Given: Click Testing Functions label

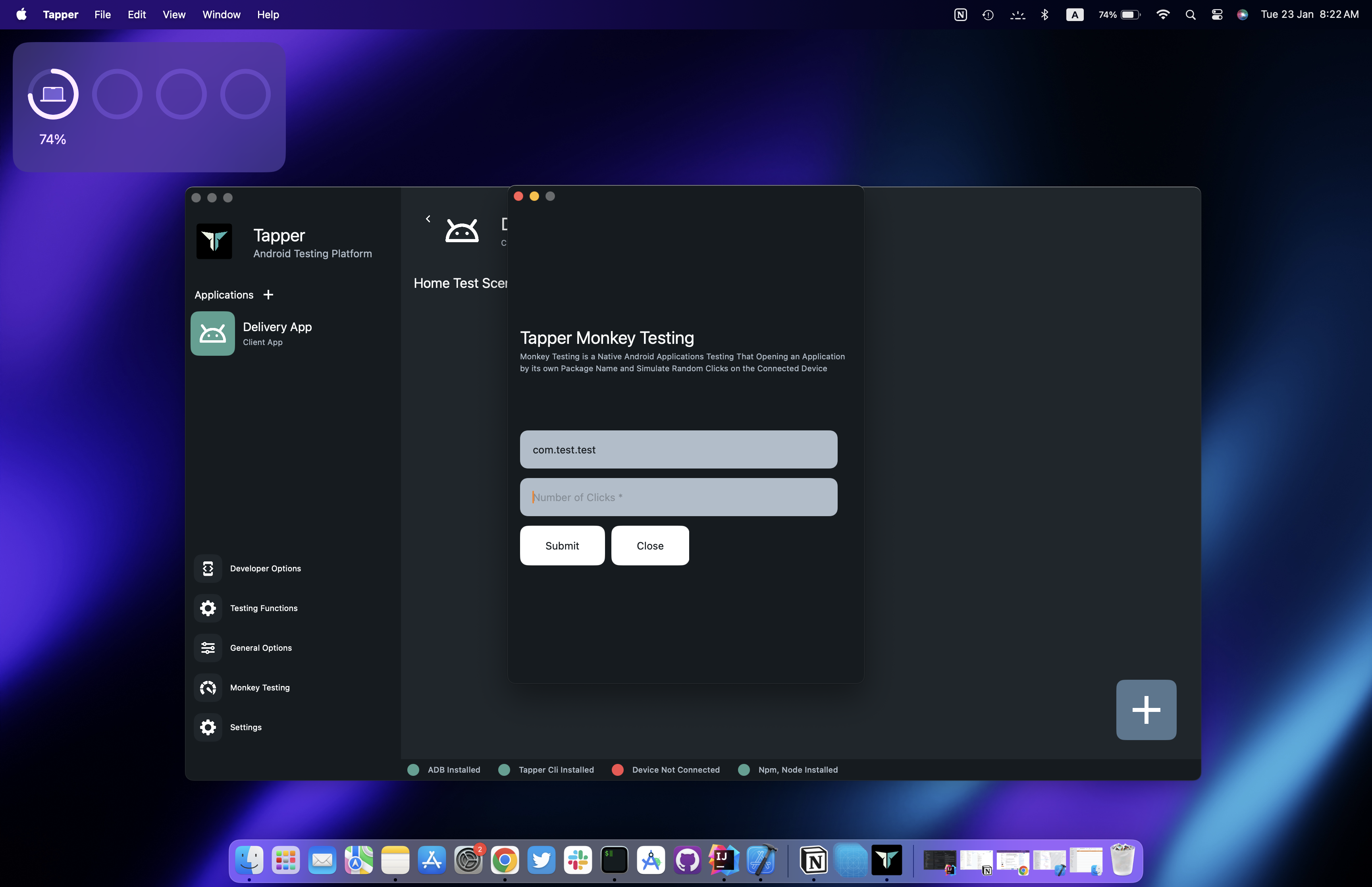Looking at the screenshot, I should (264, 608).
